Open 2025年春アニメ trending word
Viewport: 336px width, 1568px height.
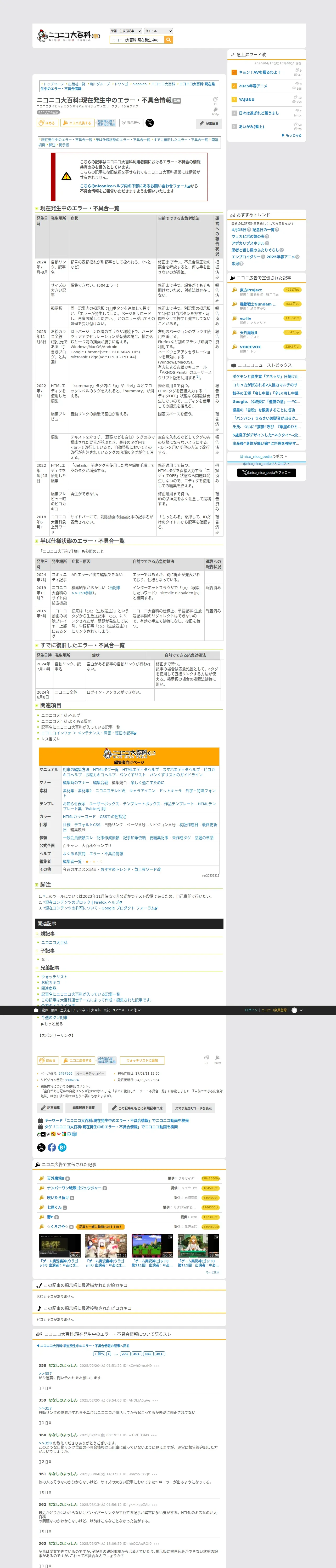(253, 86)
